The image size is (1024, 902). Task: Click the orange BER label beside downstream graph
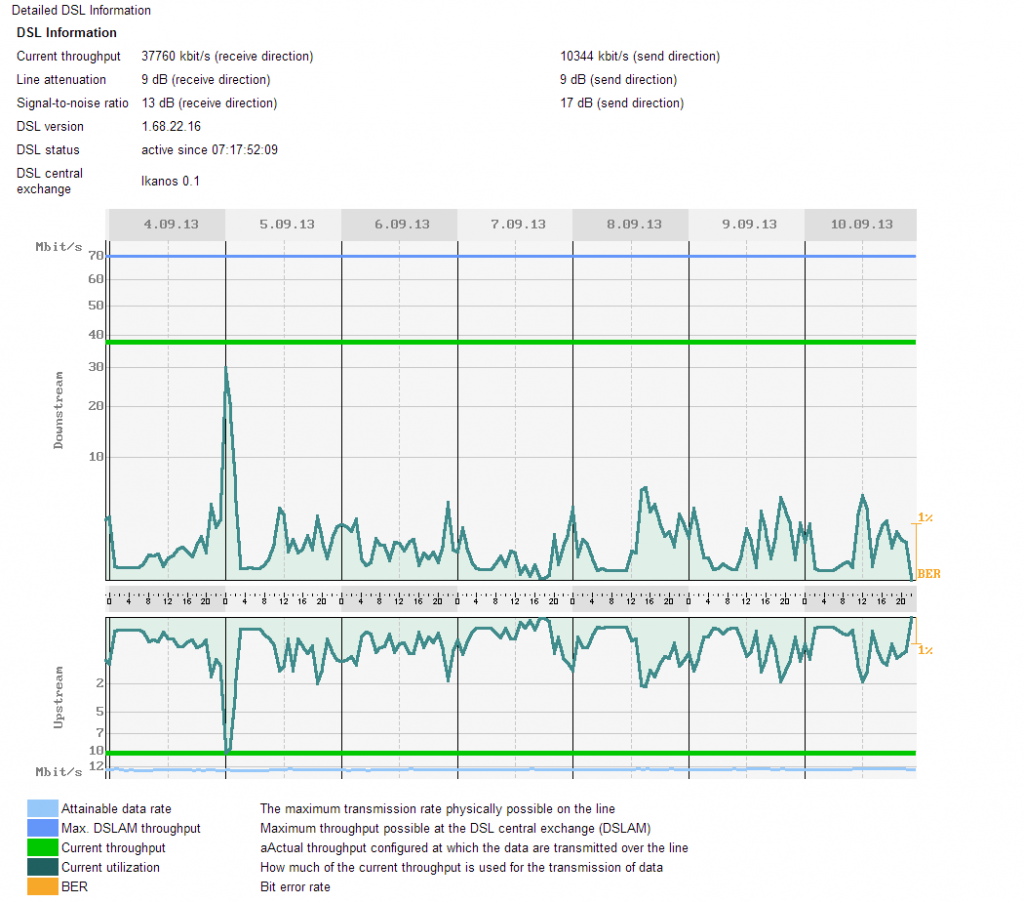(x=928, y=574)
